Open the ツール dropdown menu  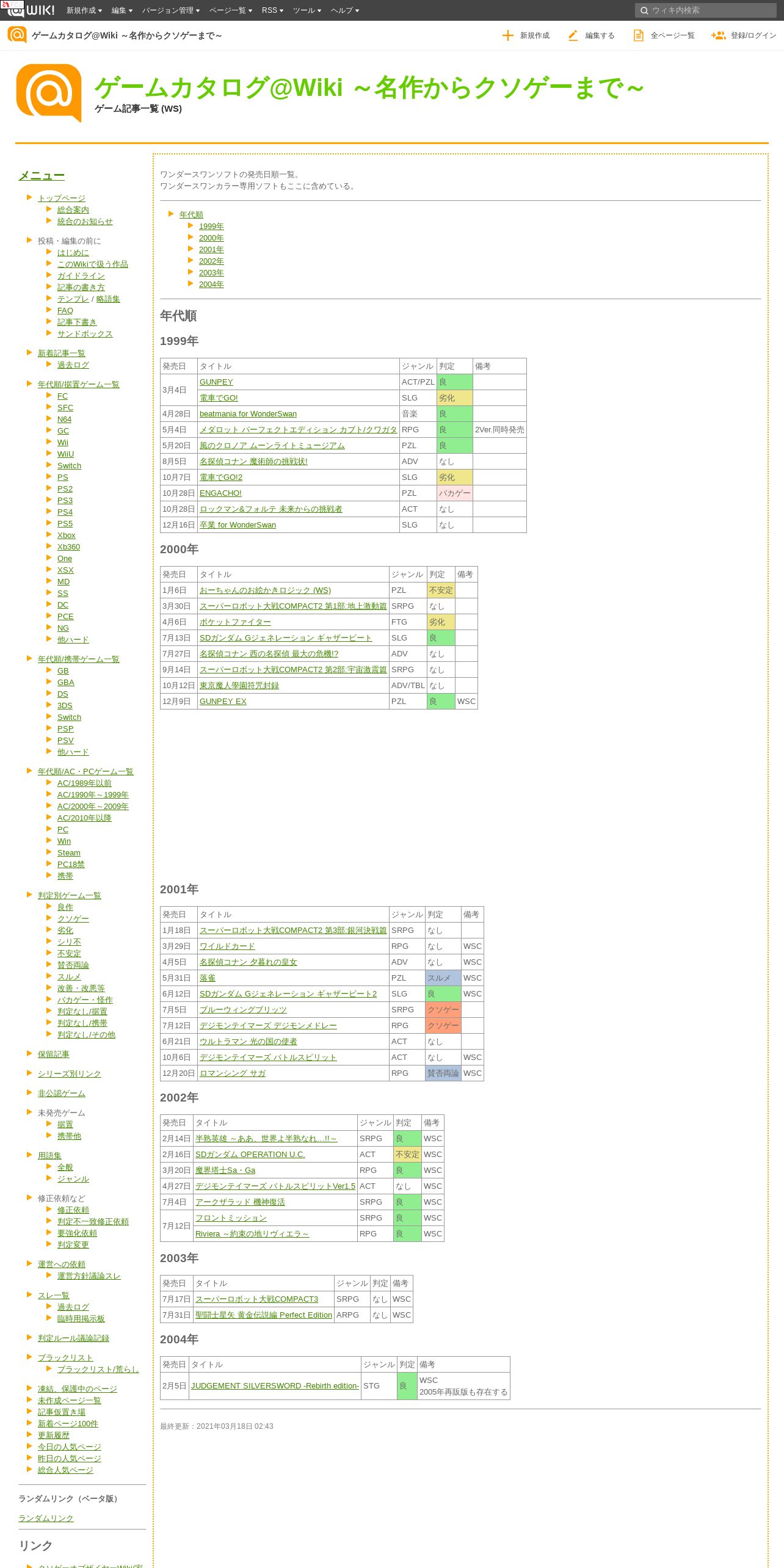[x=307, y=10]
